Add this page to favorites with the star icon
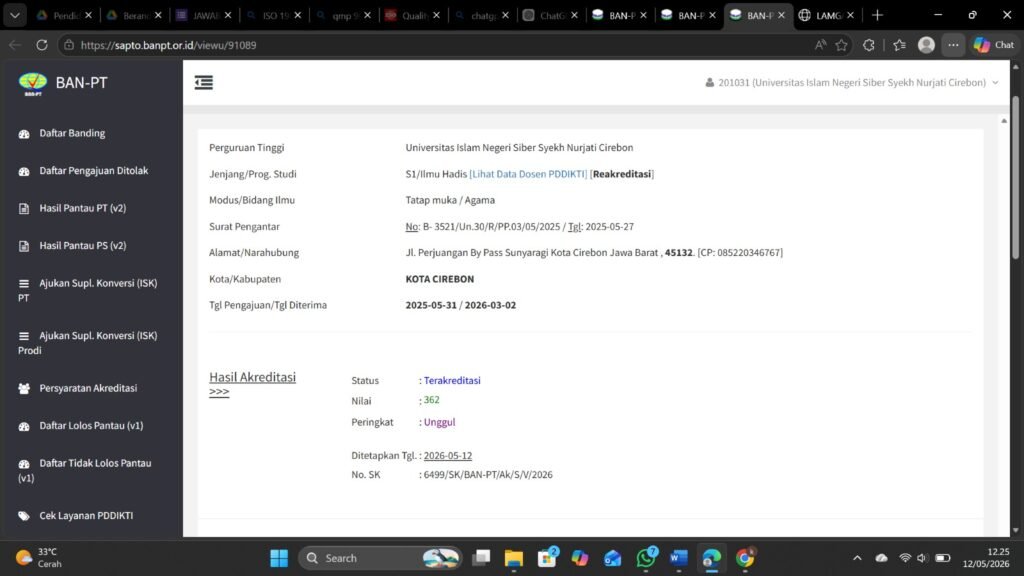Image resolution: width=1024 pixels, height=576 pixels. [x=842, y=45]
